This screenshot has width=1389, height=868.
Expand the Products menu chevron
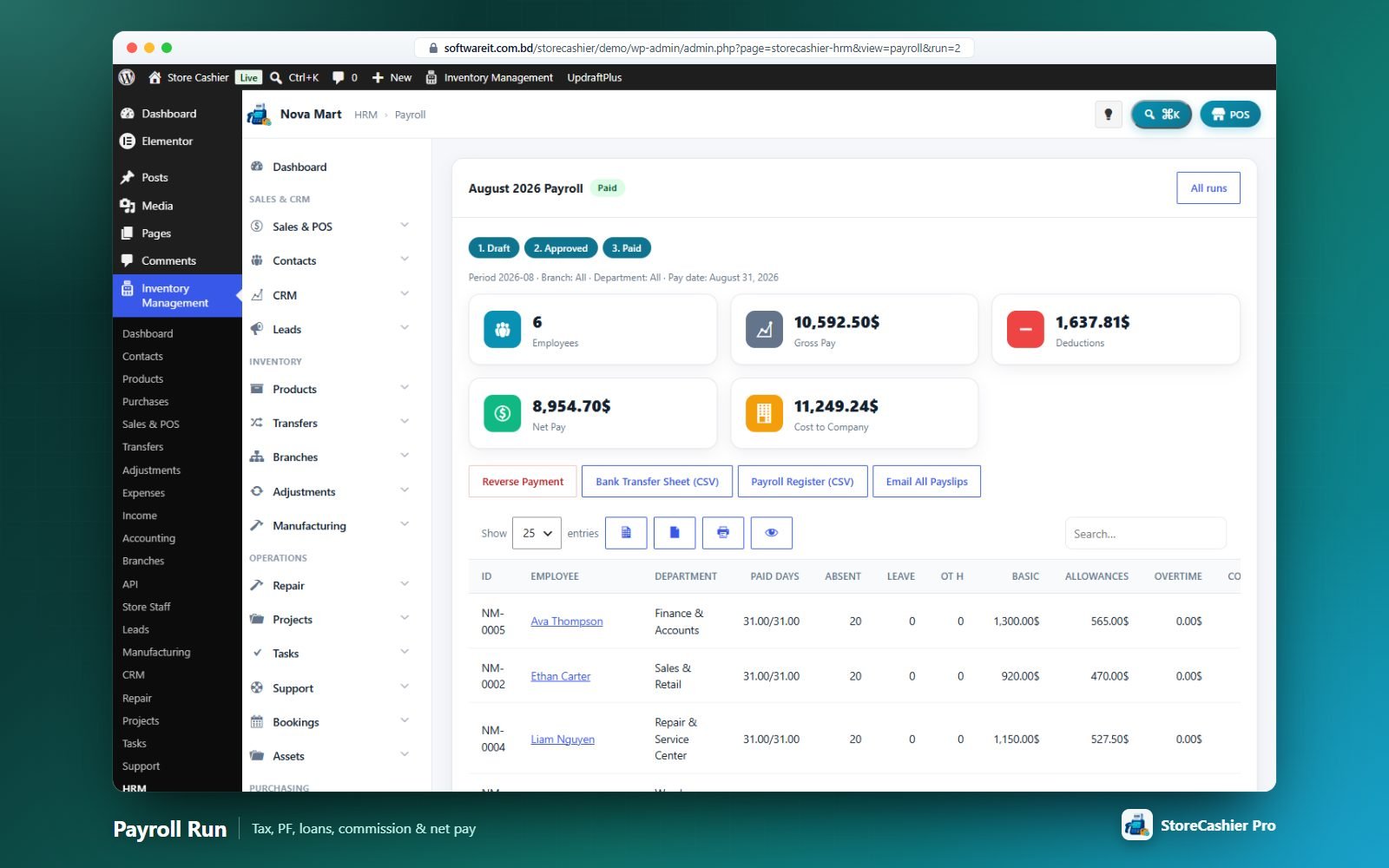point(405,388)
